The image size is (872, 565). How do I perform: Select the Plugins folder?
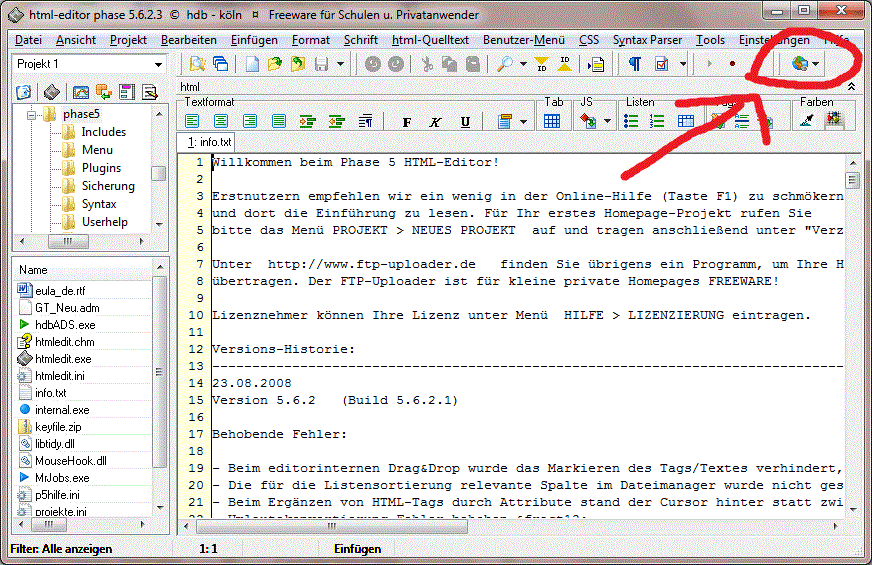point(101,168)
